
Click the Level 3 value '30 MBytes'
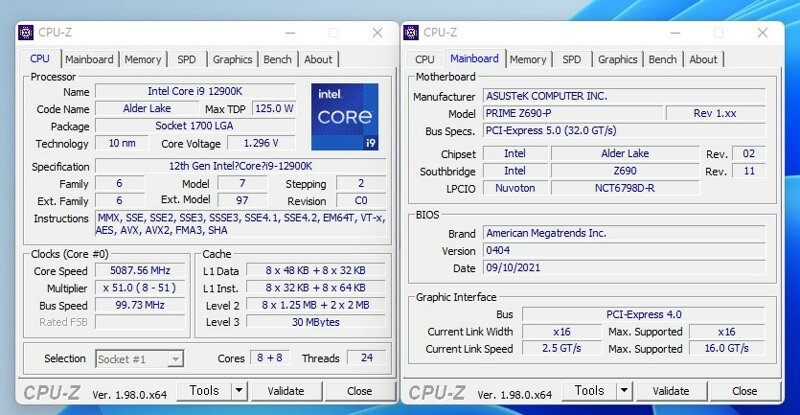pyautogui.click(x=315, y=322)
